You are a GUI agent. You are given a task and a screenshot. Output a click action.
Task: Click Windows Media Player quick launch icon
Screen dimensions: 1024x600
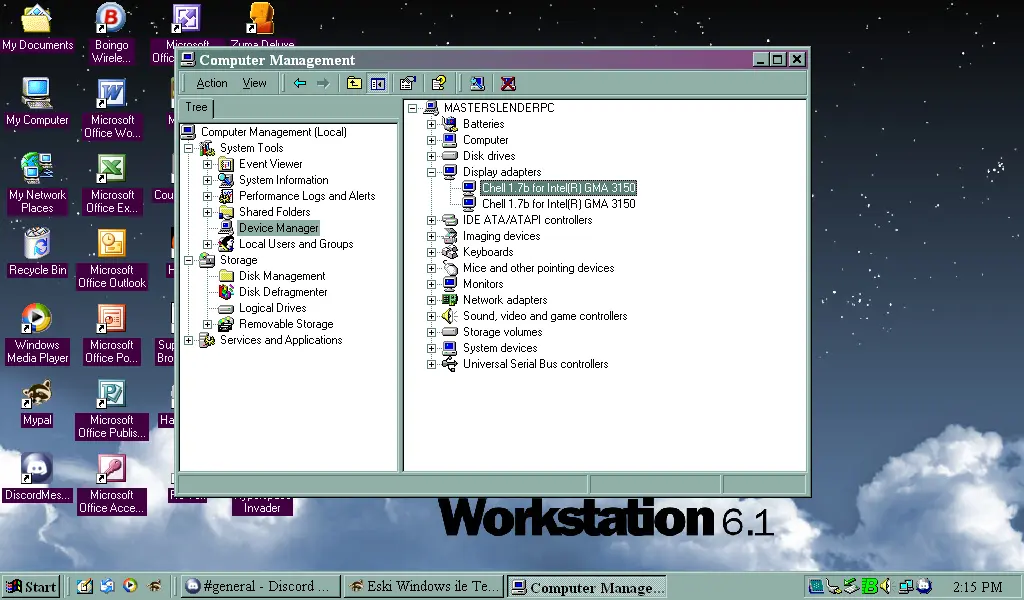click(130, 586)
